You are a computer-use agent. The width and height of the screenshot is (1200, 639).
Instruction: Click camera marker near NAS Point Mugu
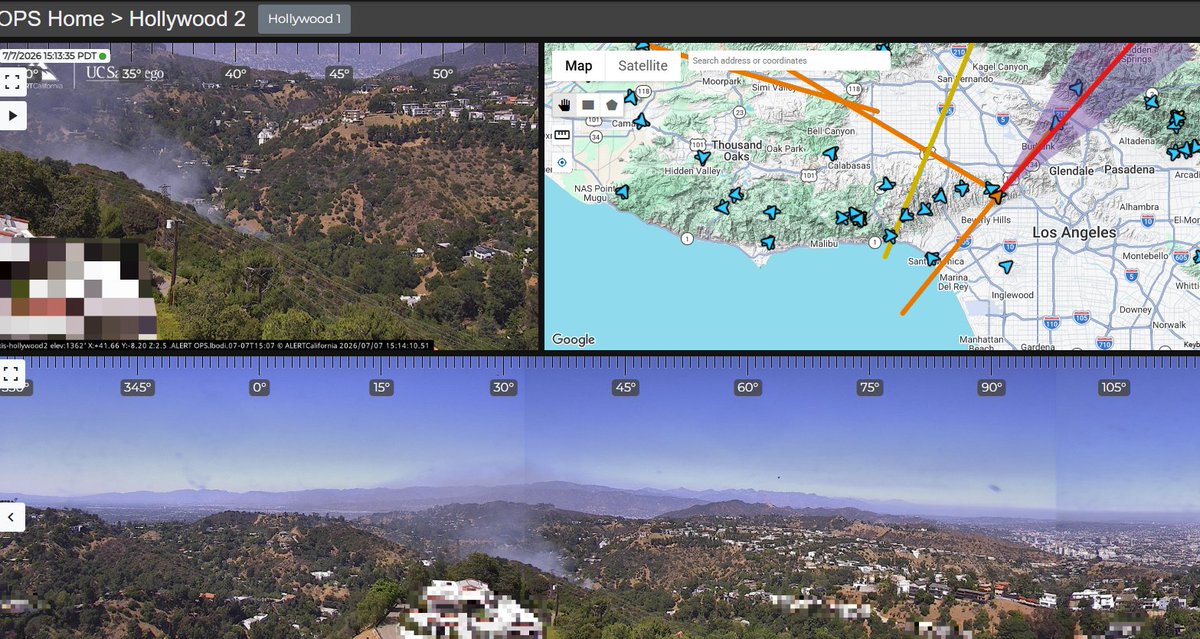(622, 191)
